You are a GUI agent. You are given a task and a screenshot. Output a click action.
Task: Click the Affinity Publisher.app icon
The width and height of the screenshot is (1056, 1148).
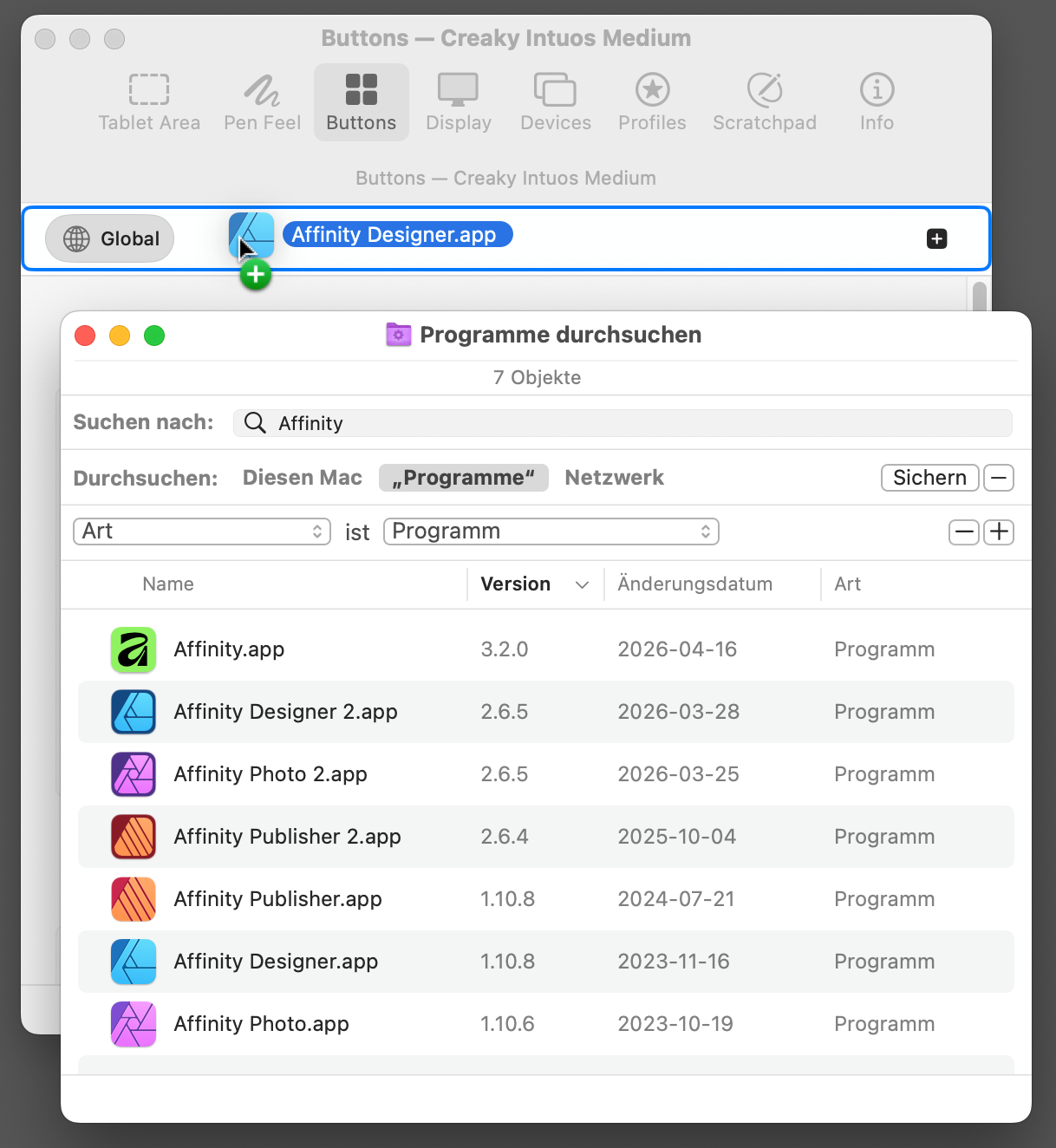click(x=134, y=899)
